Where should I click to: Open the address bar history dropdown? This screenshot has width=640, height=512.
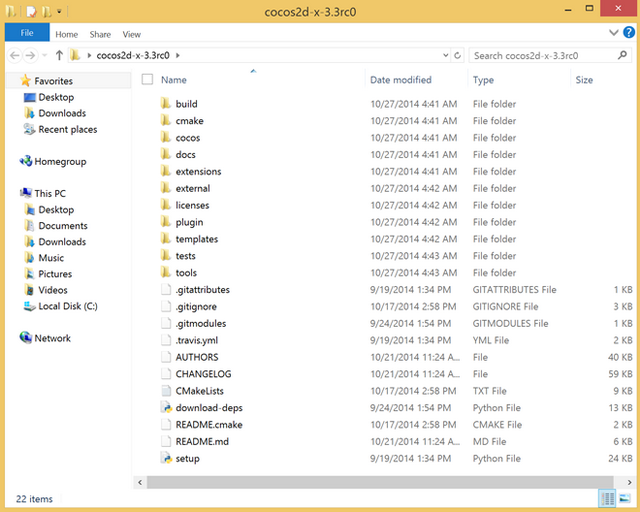tap(446, 55)
